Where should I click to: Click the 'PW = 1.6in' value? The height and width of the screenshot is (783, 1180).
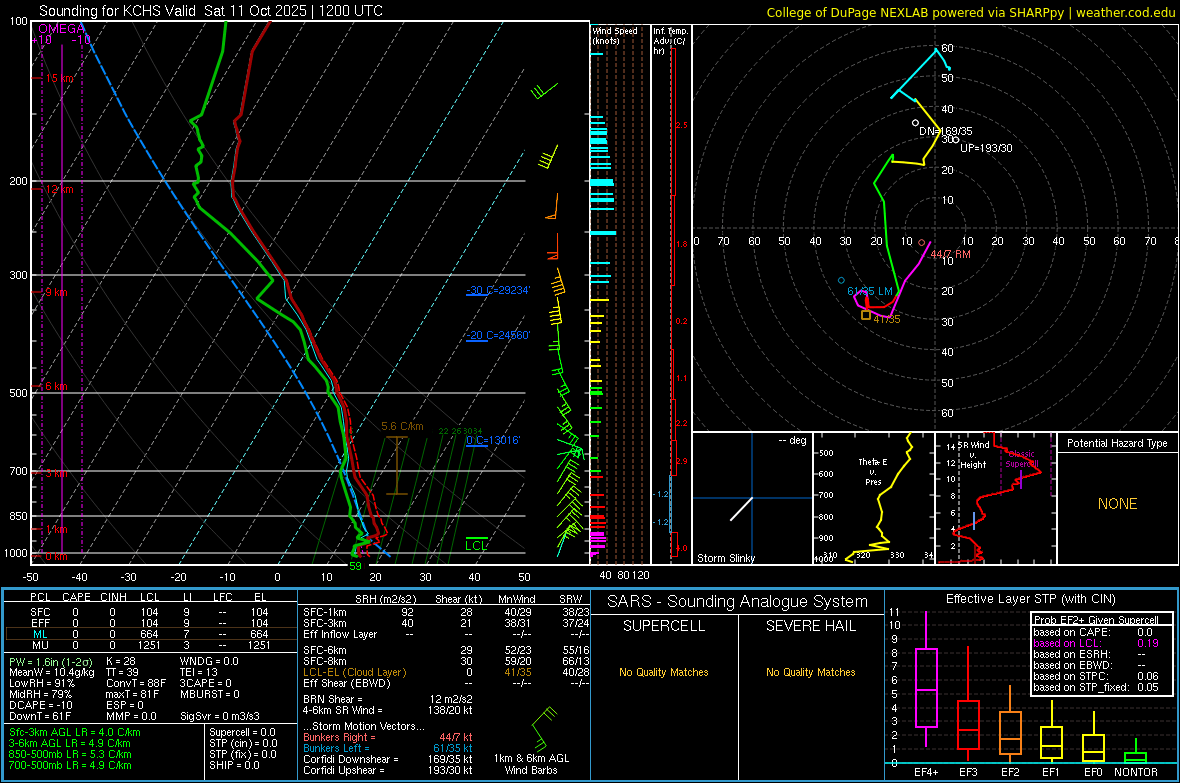(50, 661)
